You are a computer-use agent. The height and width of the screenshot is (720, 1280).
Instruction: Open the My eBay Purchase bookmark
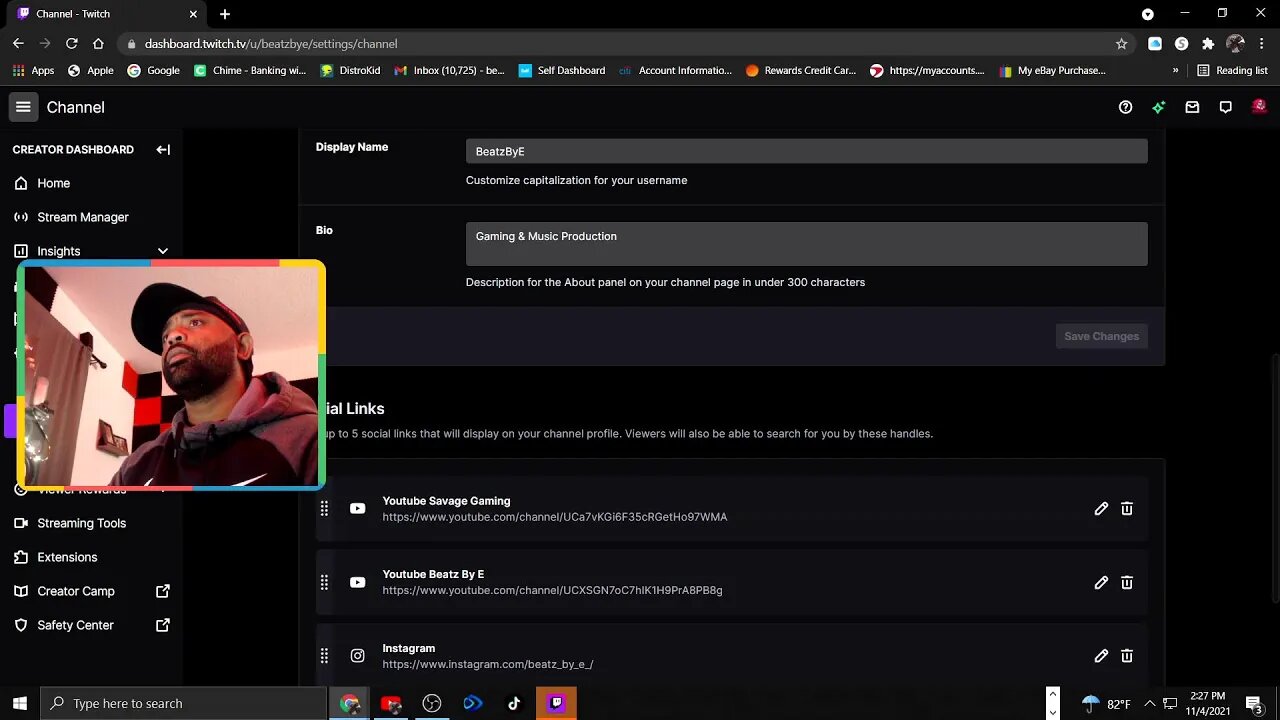[1052, 71]
